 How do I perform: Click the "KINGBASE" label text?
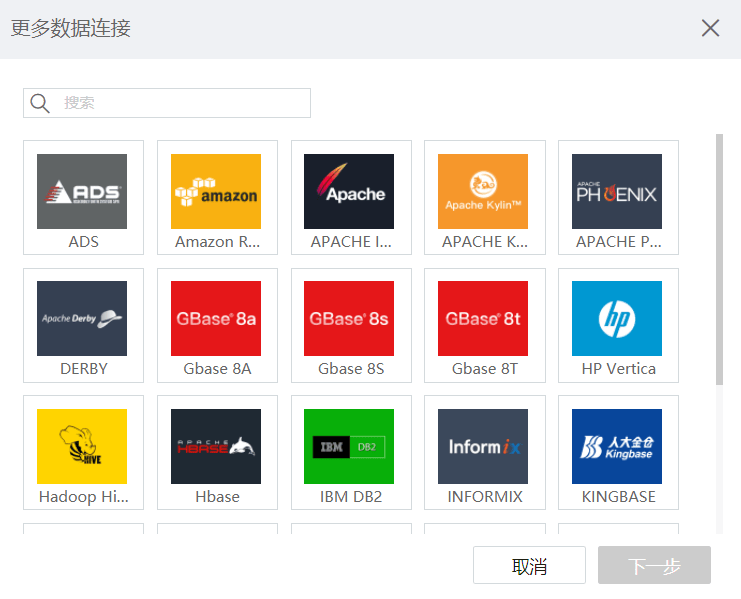619,497
